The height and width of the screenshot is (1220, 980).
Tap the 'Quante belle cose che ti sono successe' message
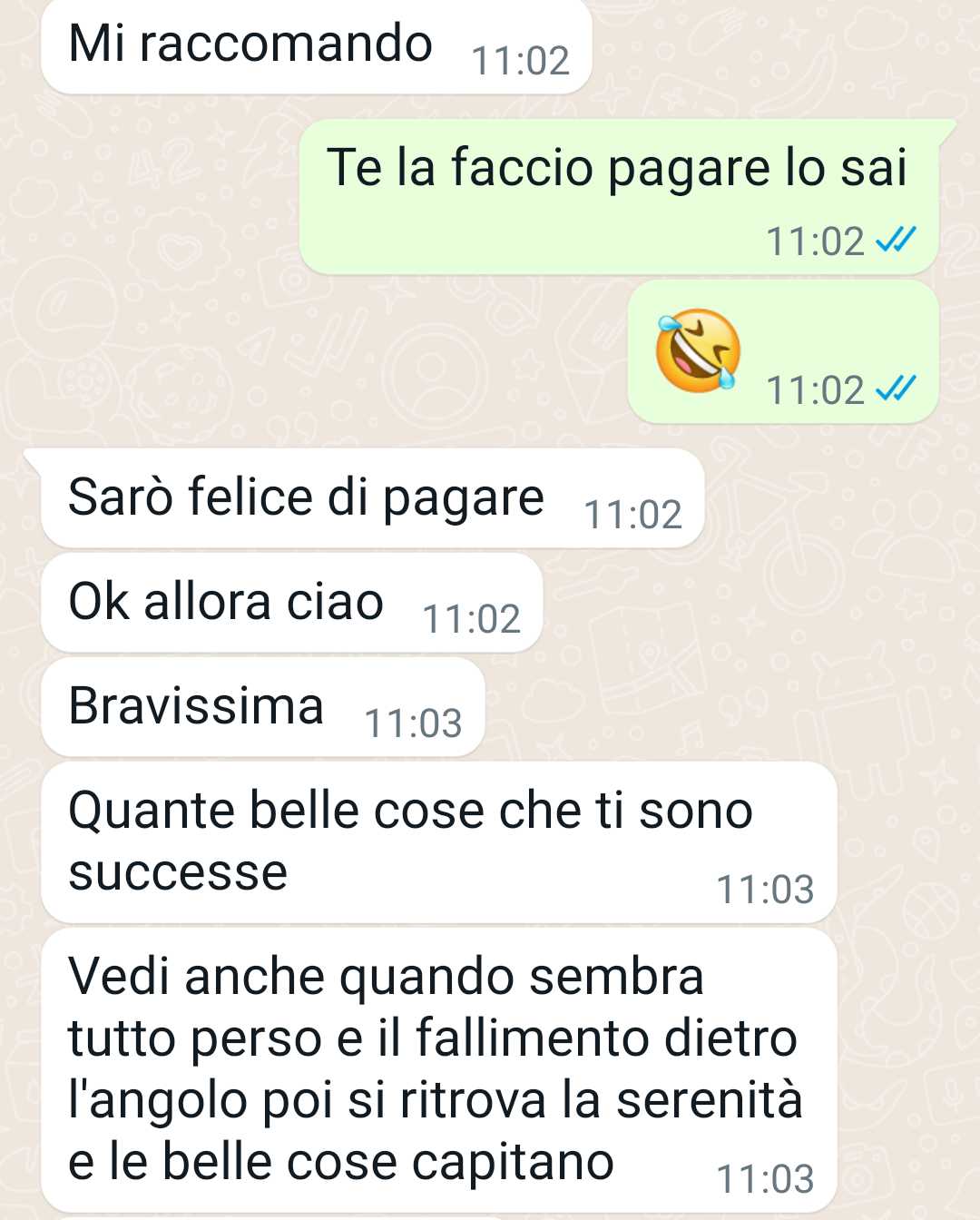click(439, 842)
